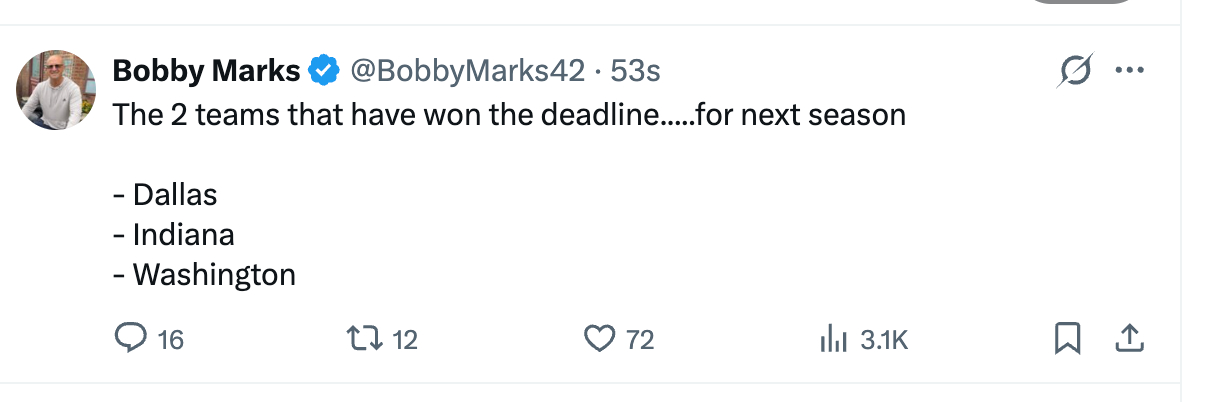Click the Dallas line in the tweet
Viewport: 1212px width, 402px height.
point(174,194)
